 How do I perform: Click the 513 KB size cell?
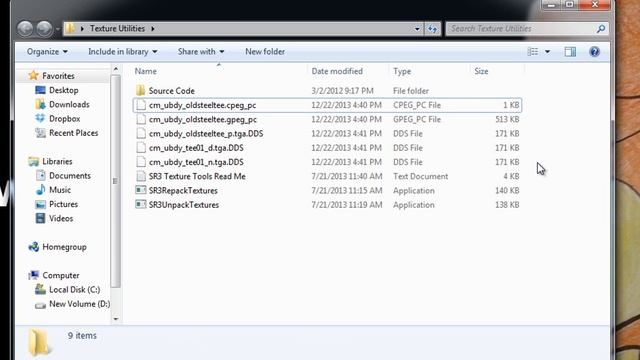tap(507, 119)
